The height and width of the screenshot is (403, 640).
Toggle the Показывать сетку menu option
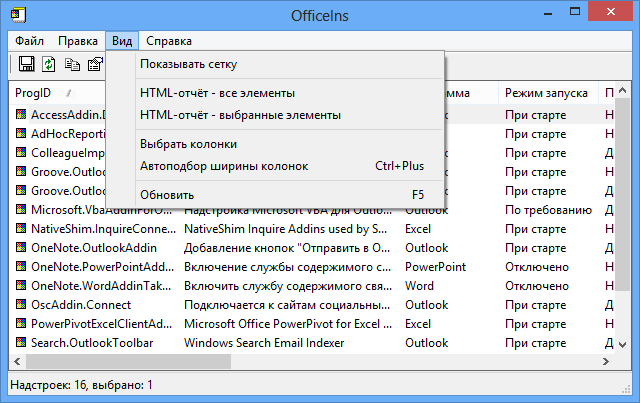(189, 65)
